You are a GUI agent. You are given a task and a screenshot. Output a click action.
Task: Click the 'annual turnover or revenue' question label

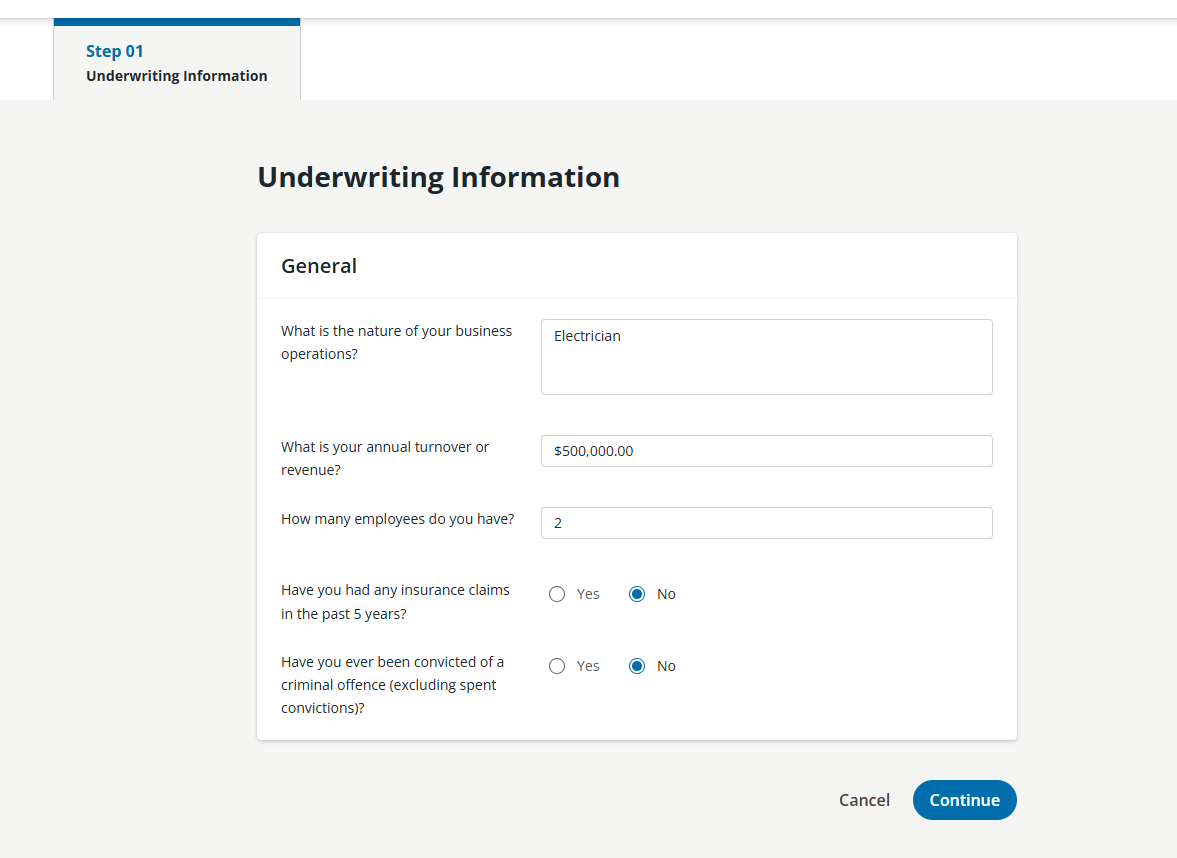(x=385, y=458)
